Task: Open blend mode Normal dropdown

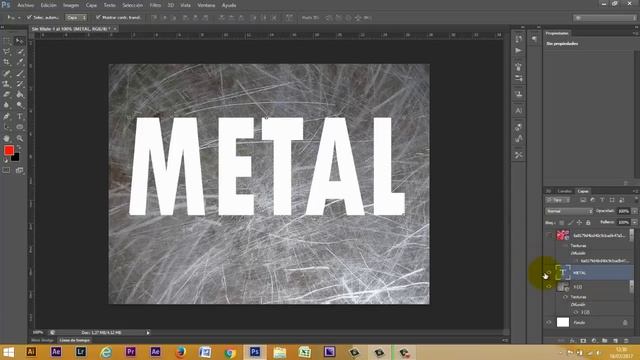Action: pos(569,211)
